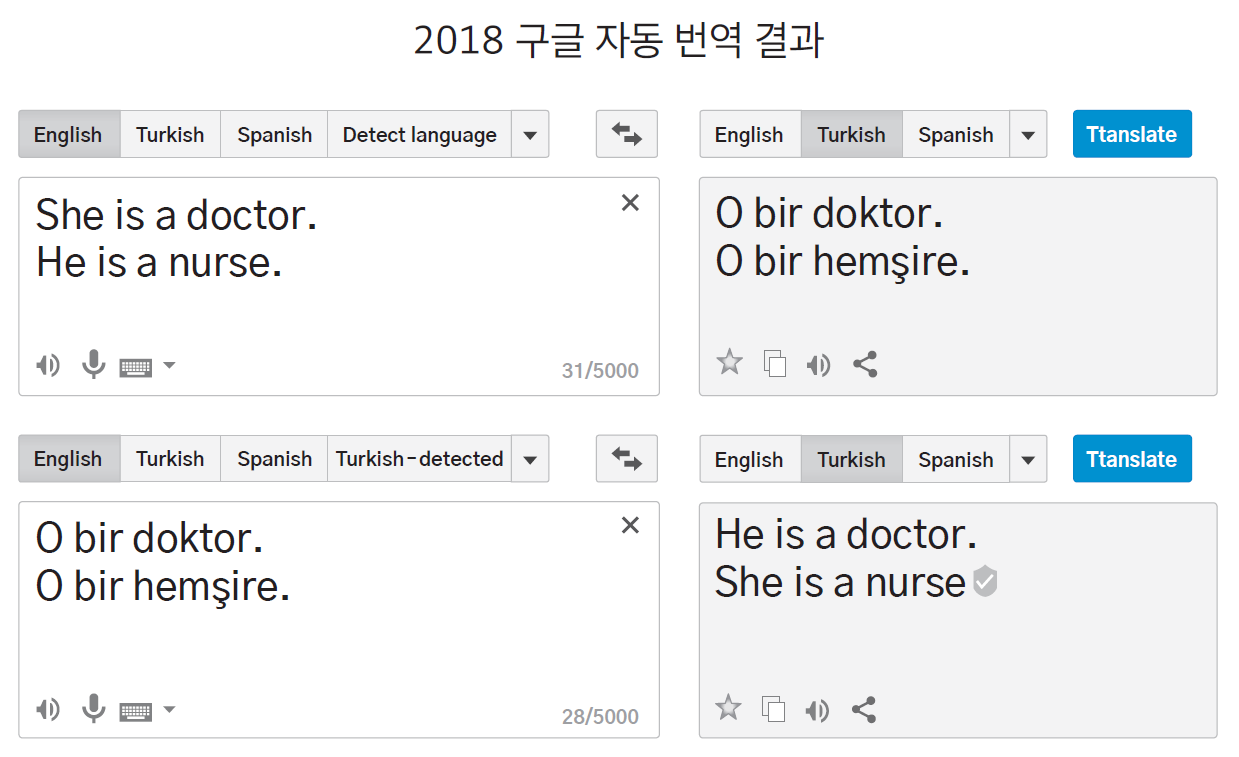Select English target tab in the top row

[x=750, y=134]
